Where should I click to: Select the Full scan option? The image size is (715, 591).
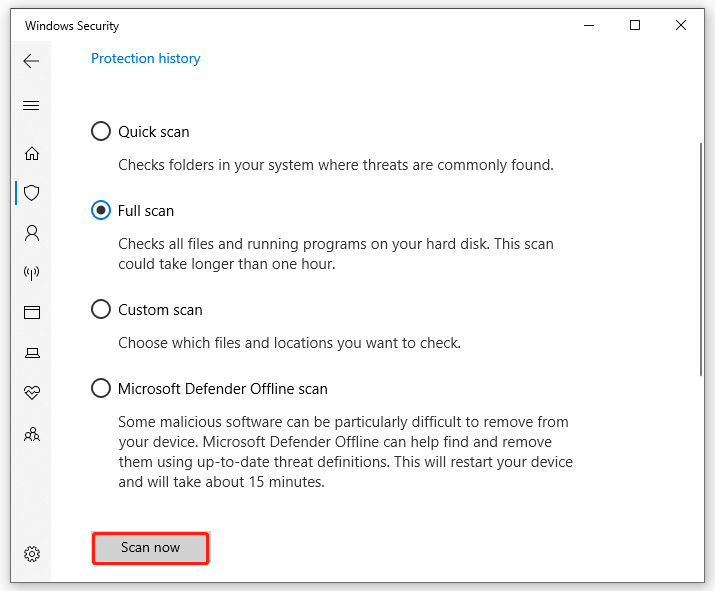[x=101, y=211]
